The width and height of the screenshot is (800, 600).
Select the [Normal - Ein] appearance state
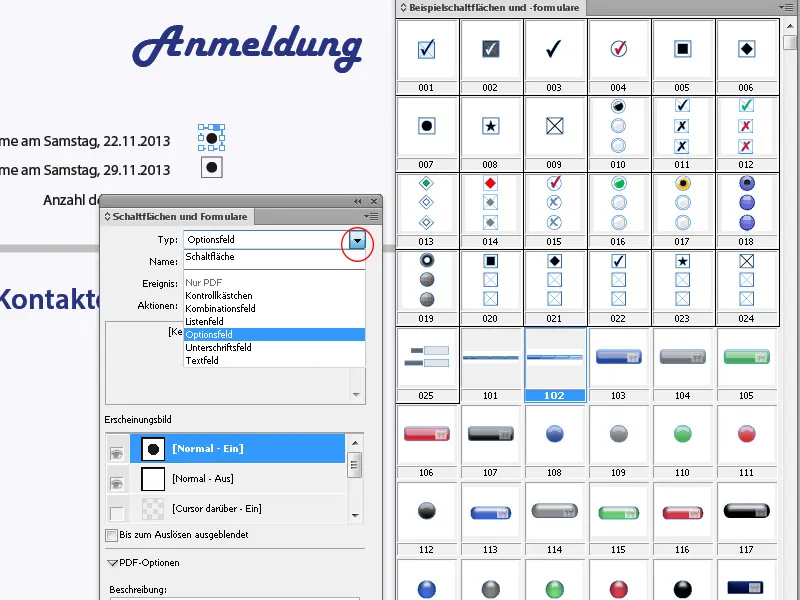coord(238,449)
